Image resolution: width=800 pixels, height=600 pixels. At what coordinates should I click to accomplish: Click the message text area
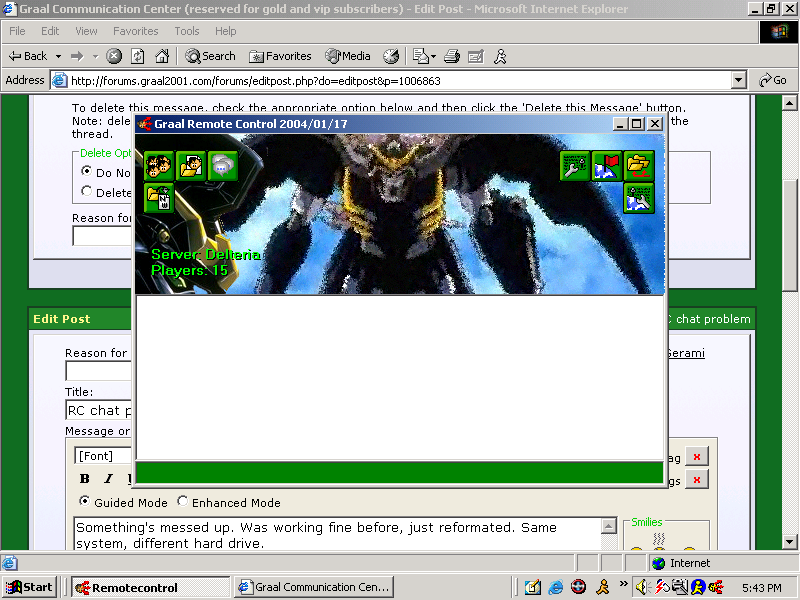click(338, 534)
